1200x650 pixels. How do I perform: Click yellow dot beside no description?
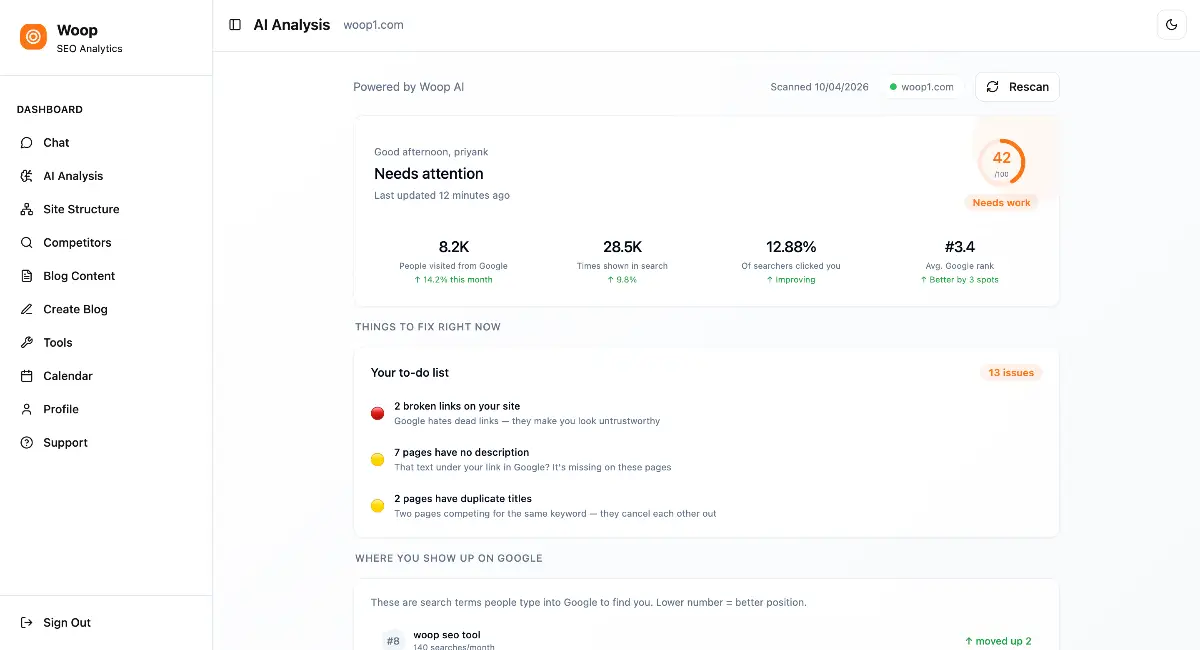pos(377,459)
